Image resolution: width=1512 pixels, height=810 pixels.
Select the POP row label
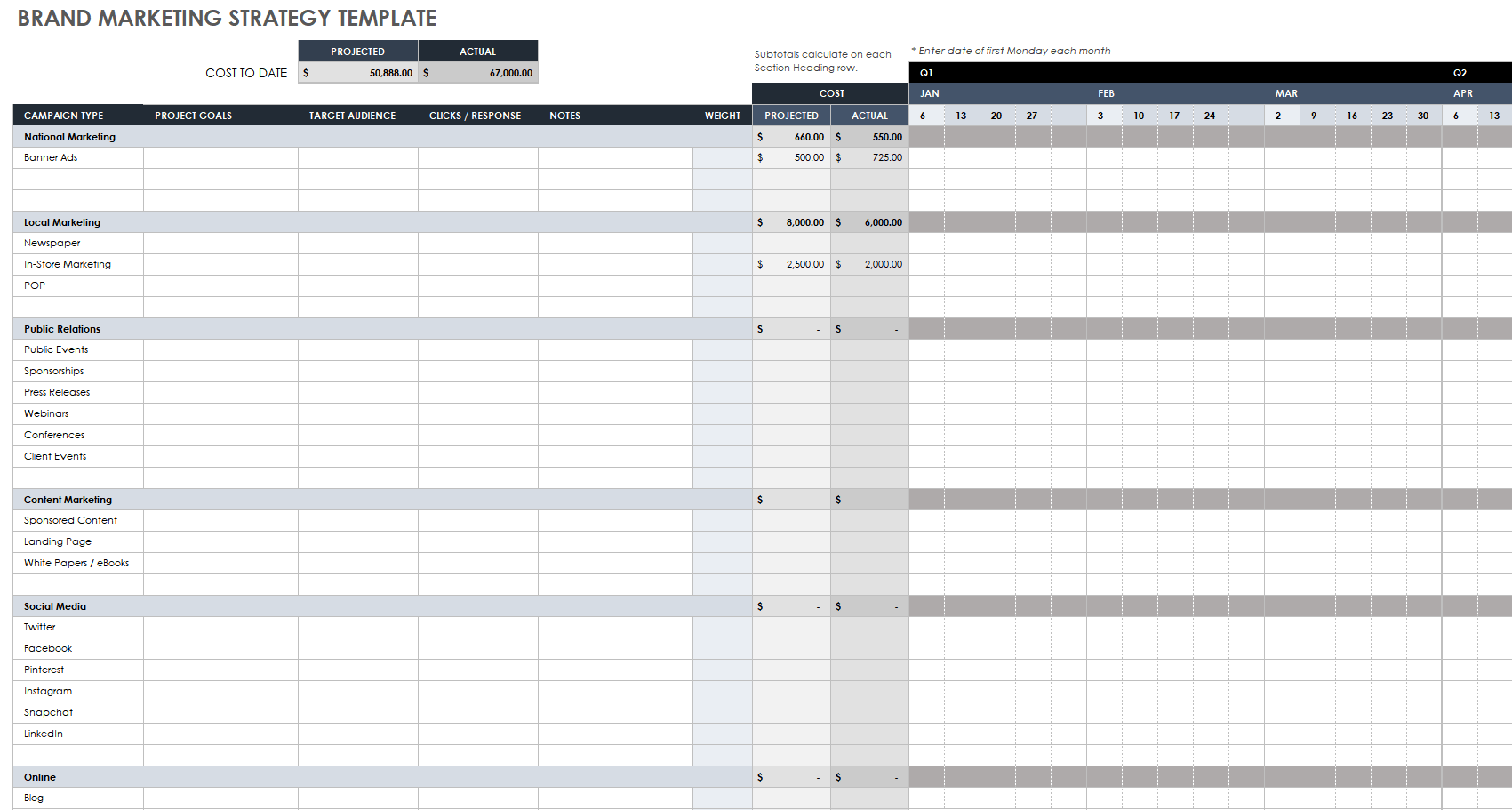pos(35,285)
